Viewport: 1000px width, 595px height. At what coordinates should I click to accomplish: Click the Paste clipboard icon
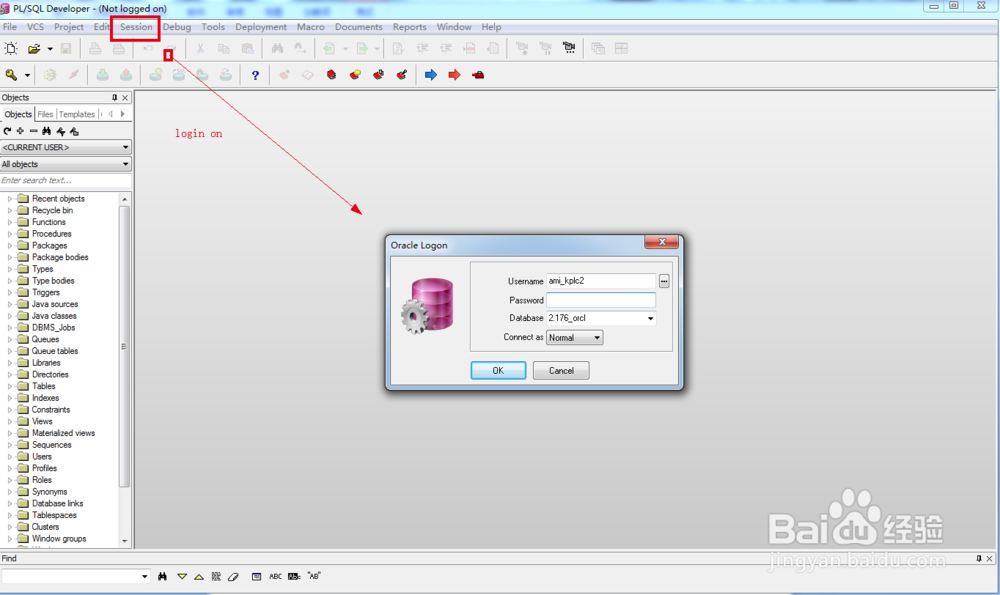(247, 48)
